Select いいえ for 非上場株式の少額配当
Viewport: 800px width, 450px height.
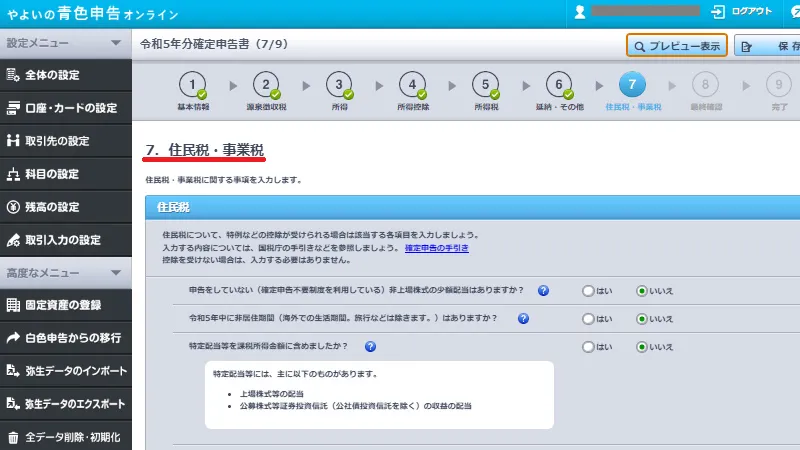pos(642,291)
